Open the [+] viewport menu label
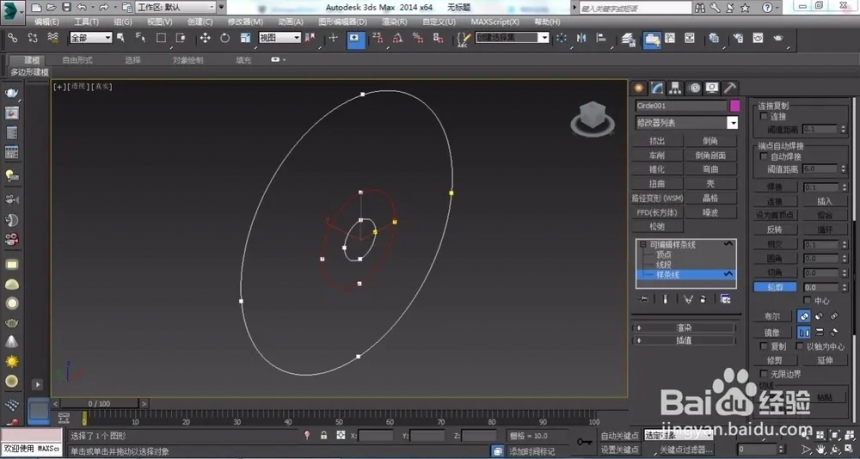 click(59, 87)
